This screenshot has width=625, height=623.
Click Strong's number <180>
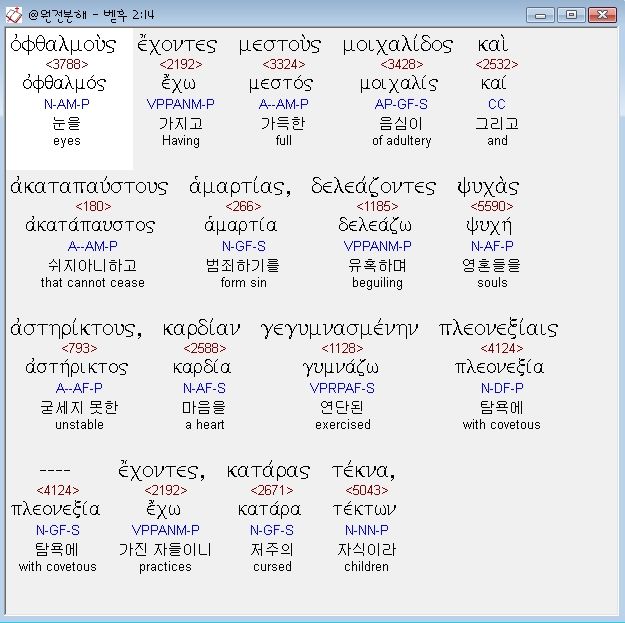[93, 206]
